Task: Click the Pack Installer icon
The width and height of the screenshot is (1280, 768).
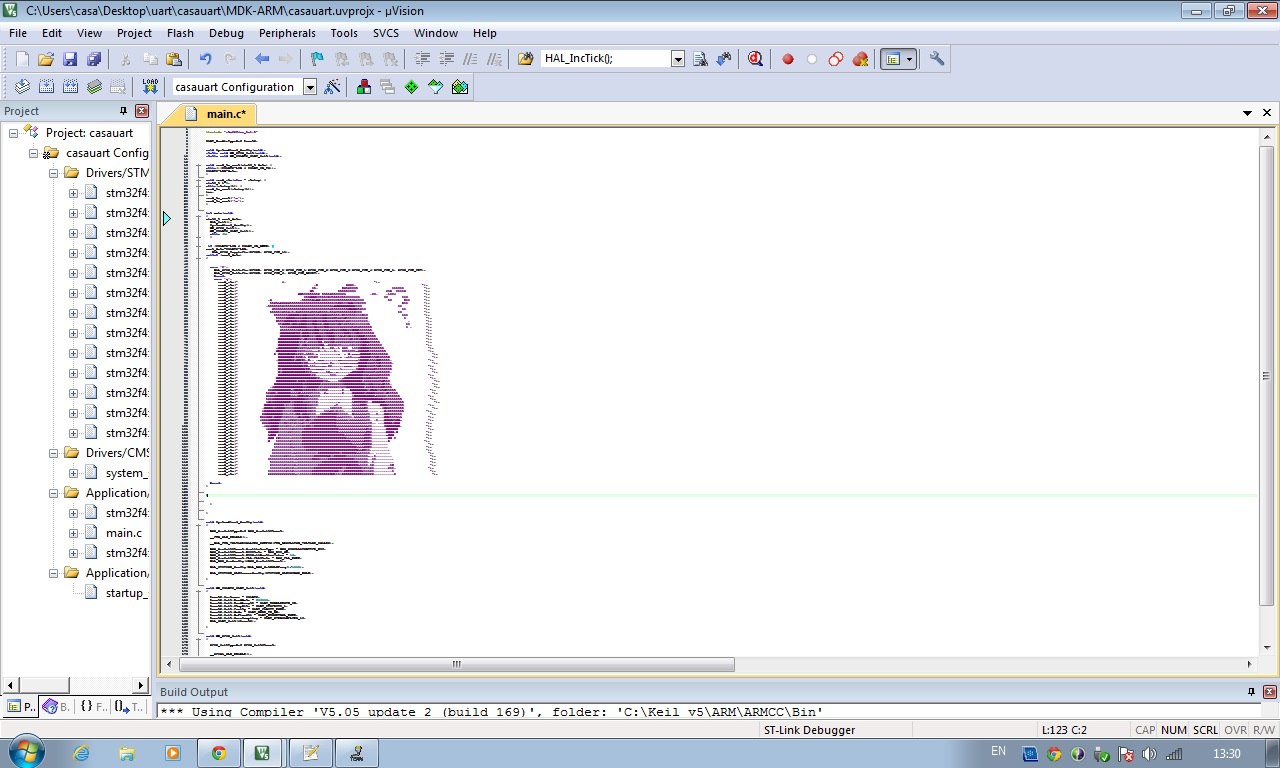Action: pos(460,87)
